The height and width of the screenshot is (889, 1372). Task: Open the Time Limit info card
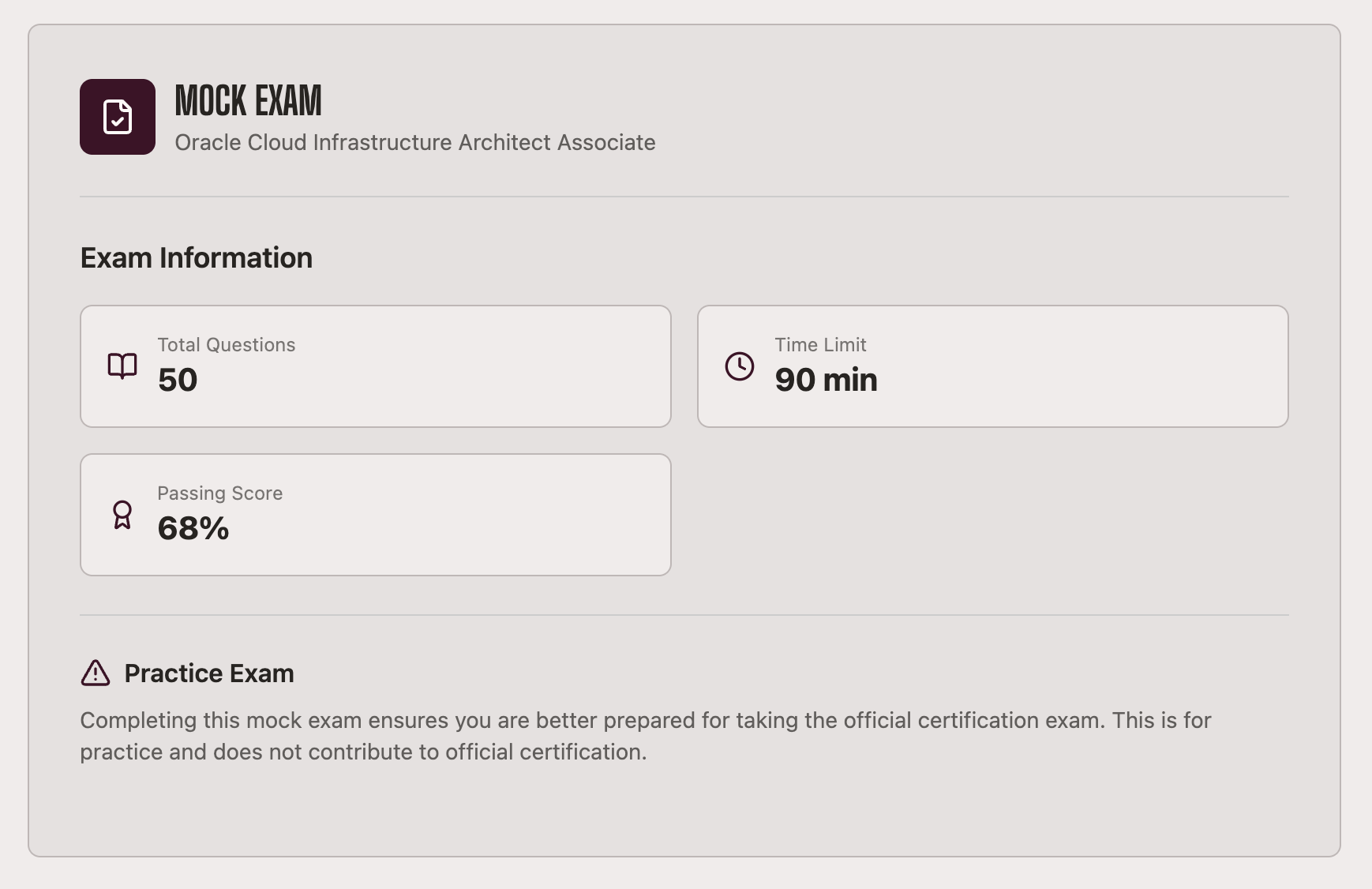pyautogui.click(x=994, y=366)
